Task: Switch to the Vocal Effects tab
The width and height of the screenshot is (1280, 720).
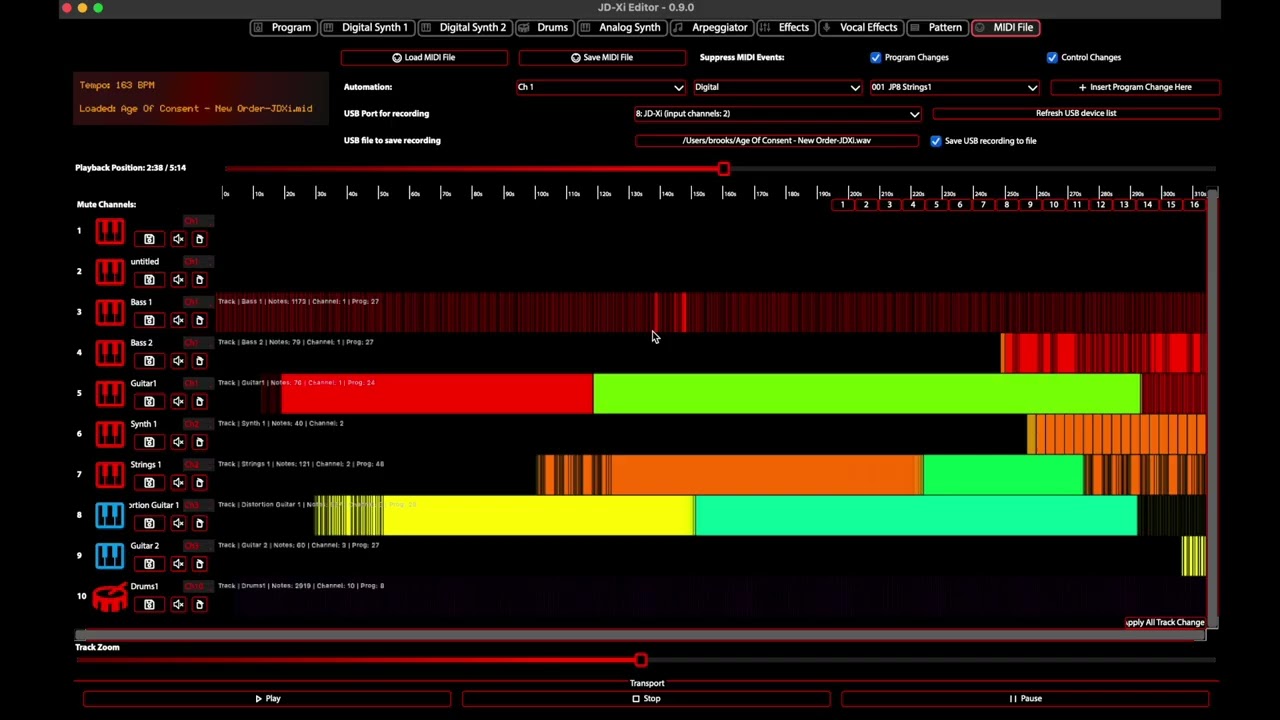Action: coord(861,27)
